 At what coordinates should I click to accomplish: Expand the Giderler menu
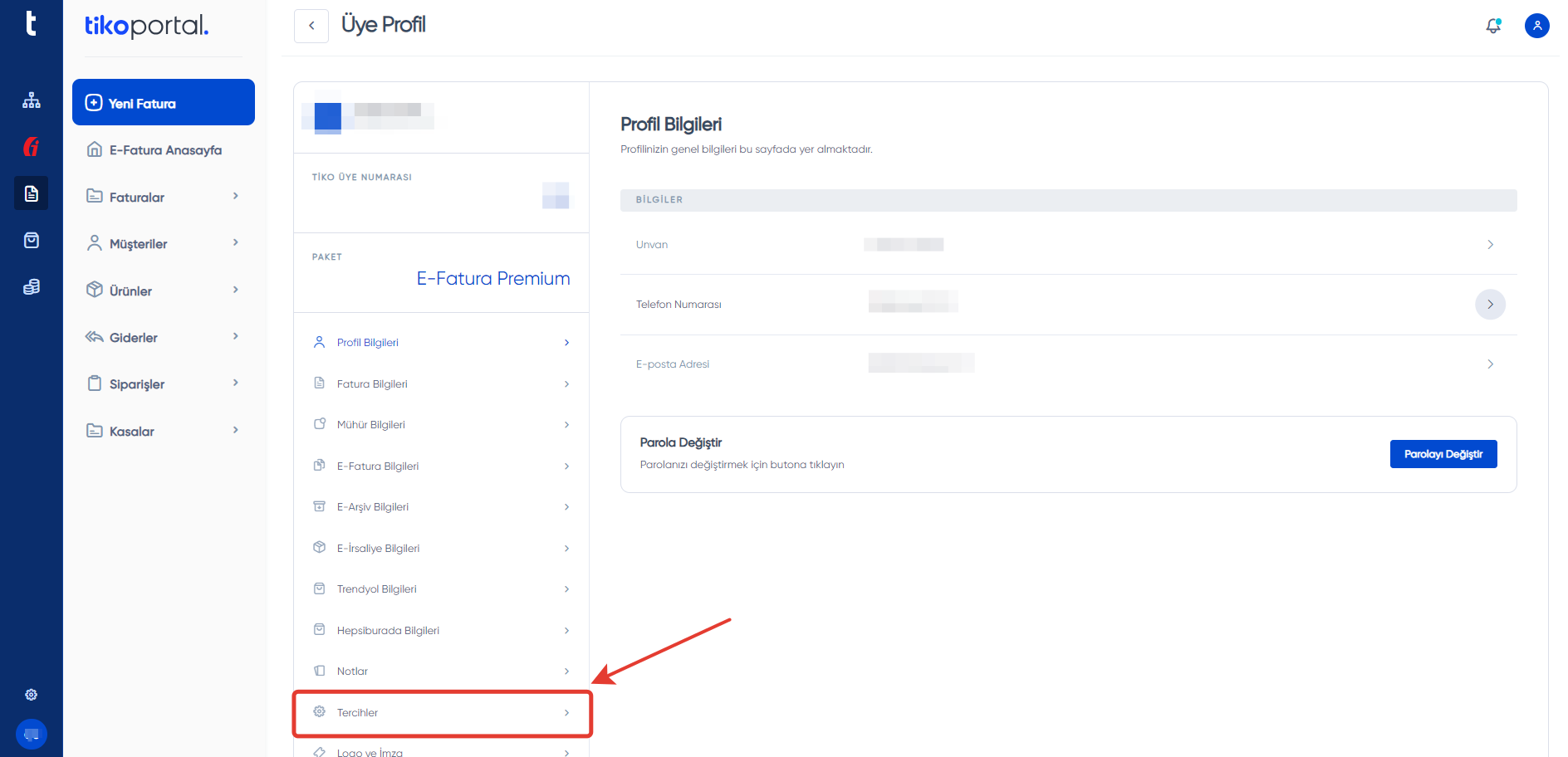pos(164,337)
